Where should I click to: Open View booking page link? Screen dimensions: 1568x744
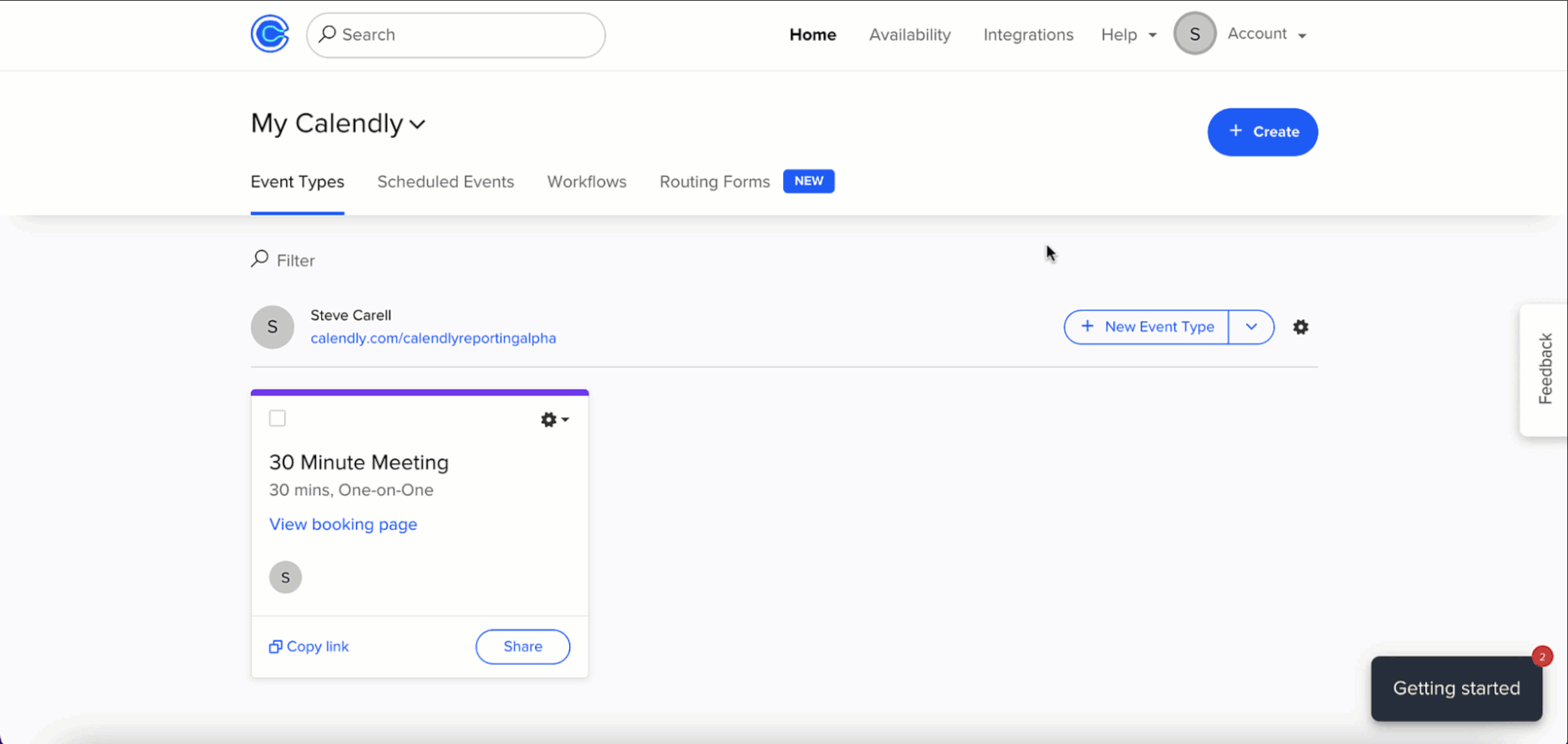pos(343,524)
